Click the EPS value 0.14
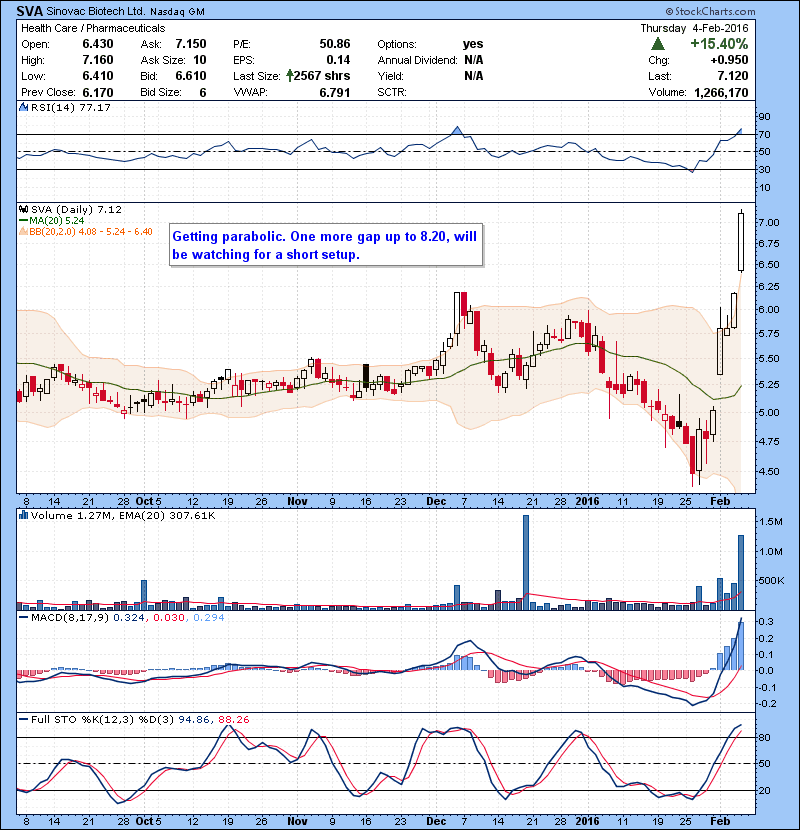800x830 pixels. (338, 60)
